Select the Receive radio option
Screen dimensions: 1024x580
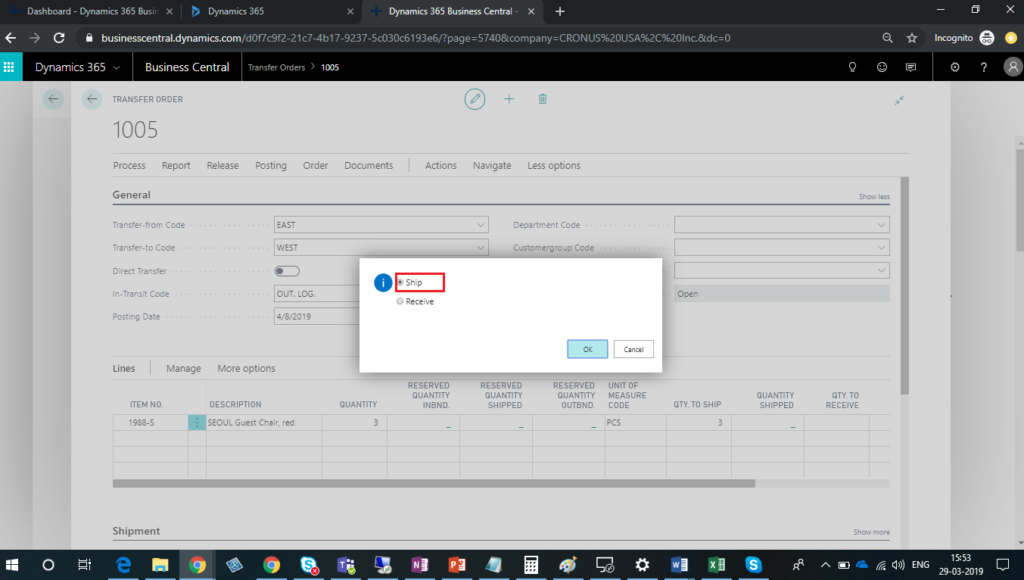(401, 301)
